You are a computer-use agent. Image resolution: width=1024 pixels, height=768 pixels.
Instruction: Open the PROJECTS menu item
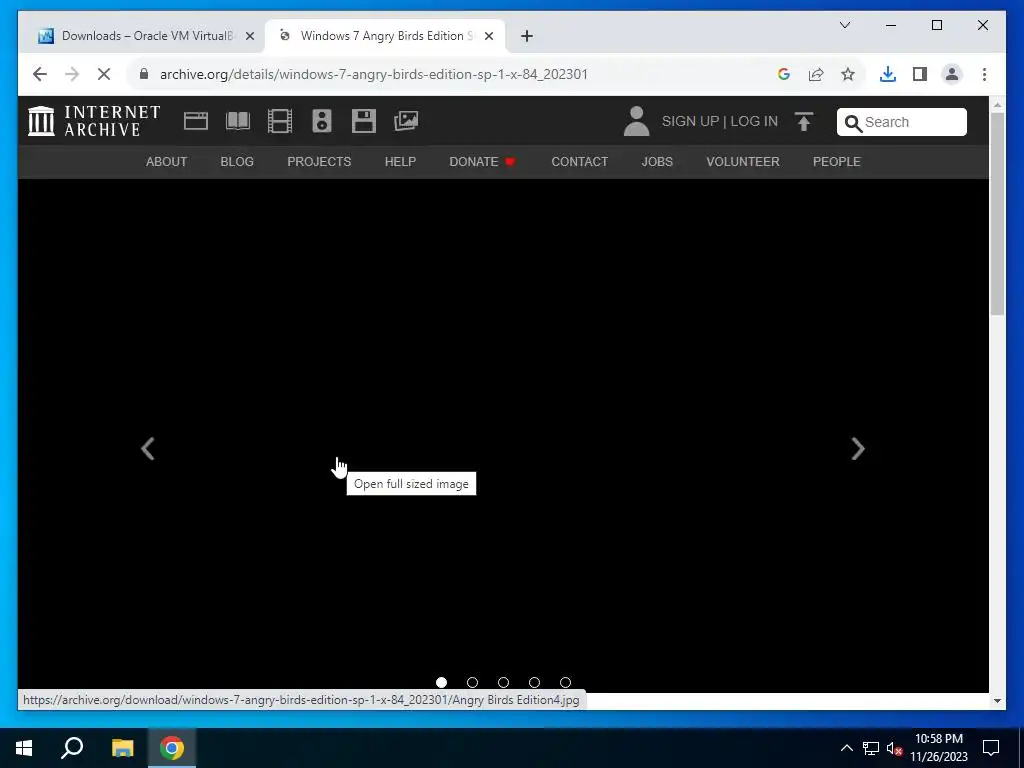[319, 162]
